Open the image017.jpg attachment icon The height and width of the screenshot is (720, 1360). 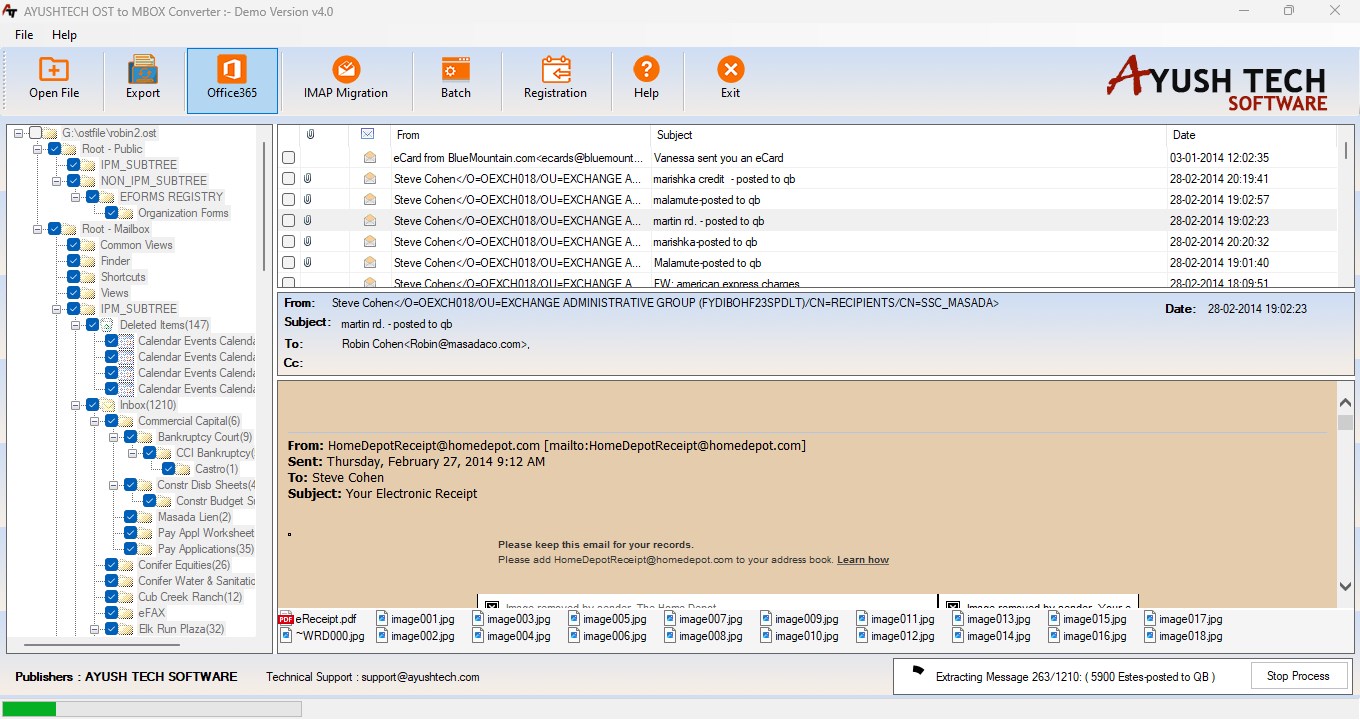pos(1150,619)
